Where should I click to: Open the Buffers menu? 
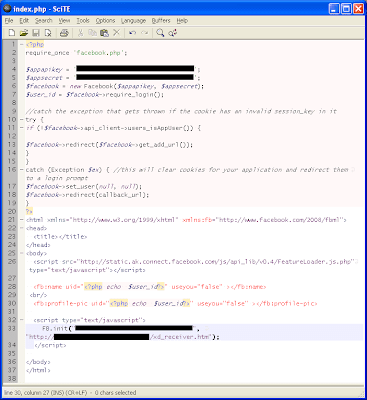(x=161, y=21)
